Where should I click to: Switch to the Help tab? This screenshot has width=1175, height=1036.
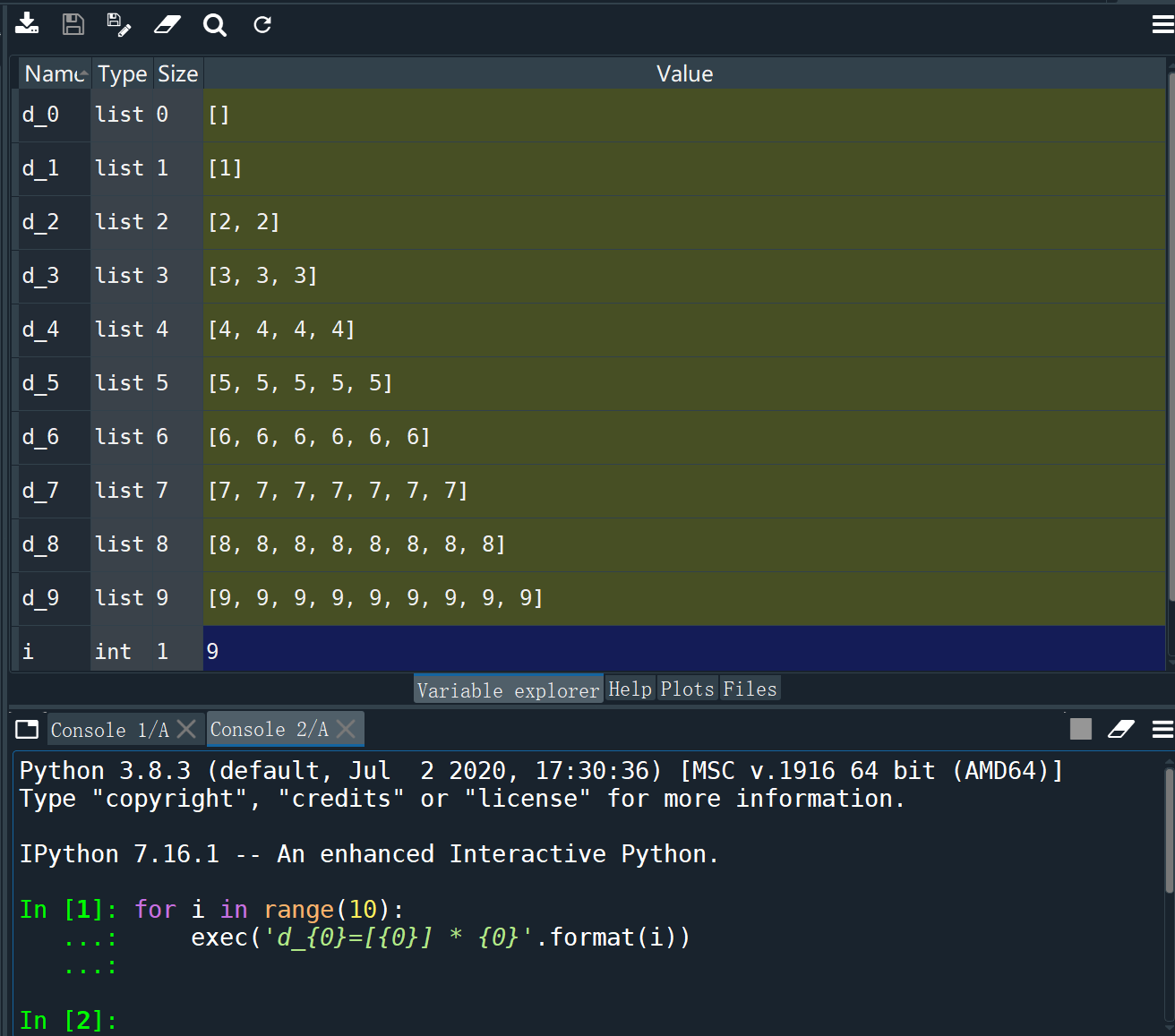(x=630, y=688)
